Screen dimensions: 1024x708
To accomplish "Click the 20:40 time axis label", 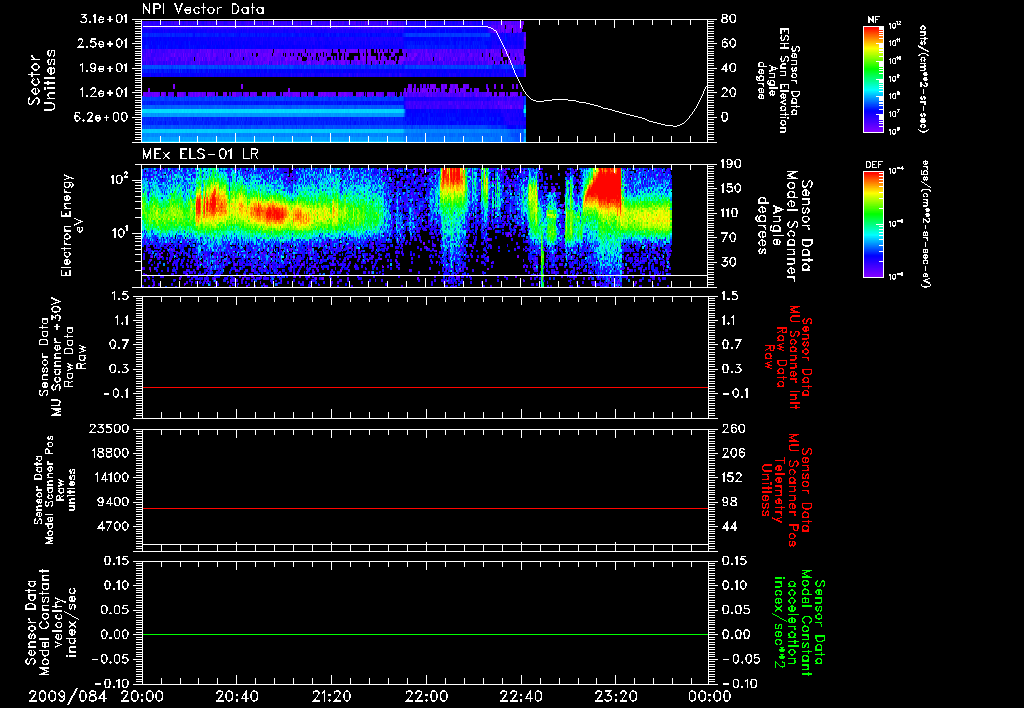I will pyautogui.click(x=236, y=696).
